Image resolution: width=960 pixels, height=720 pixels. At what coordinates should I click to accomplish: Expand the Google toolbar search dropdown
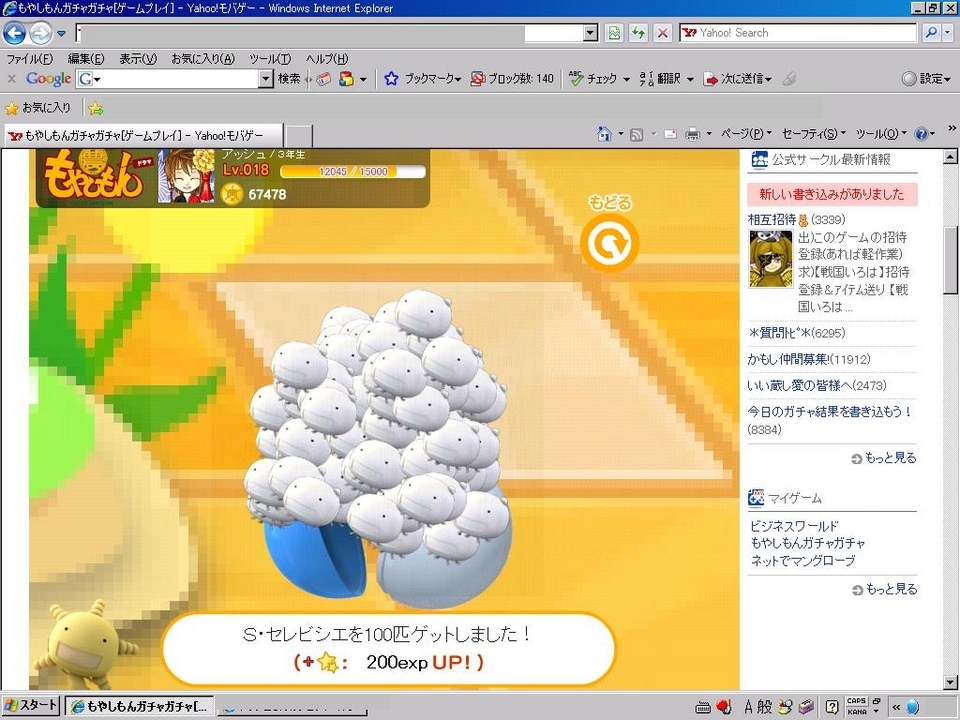266,78
